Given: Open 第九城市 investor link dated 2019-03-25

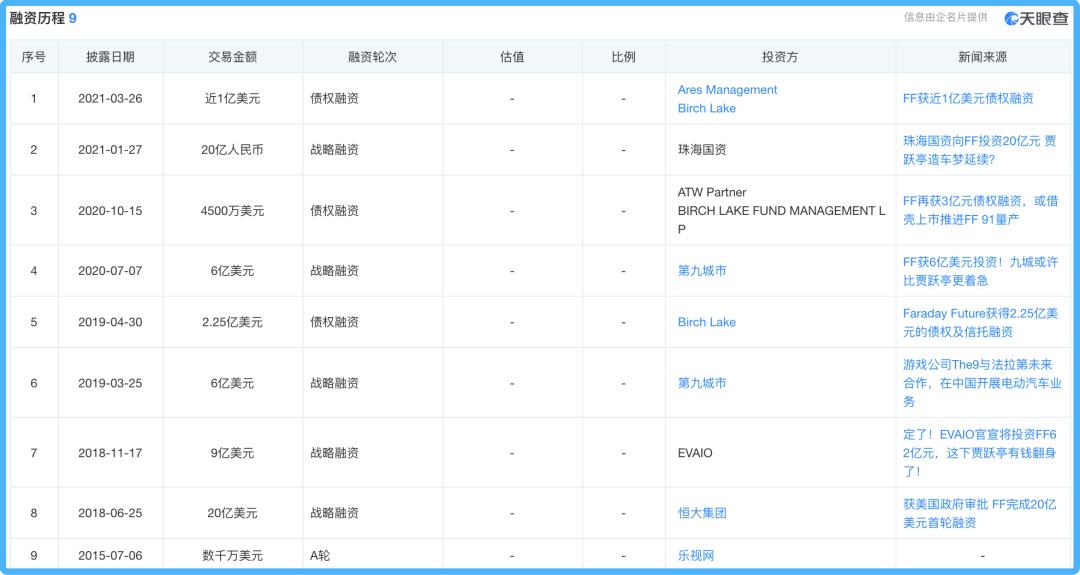Looking at the screenshot, I should [702, 383].
